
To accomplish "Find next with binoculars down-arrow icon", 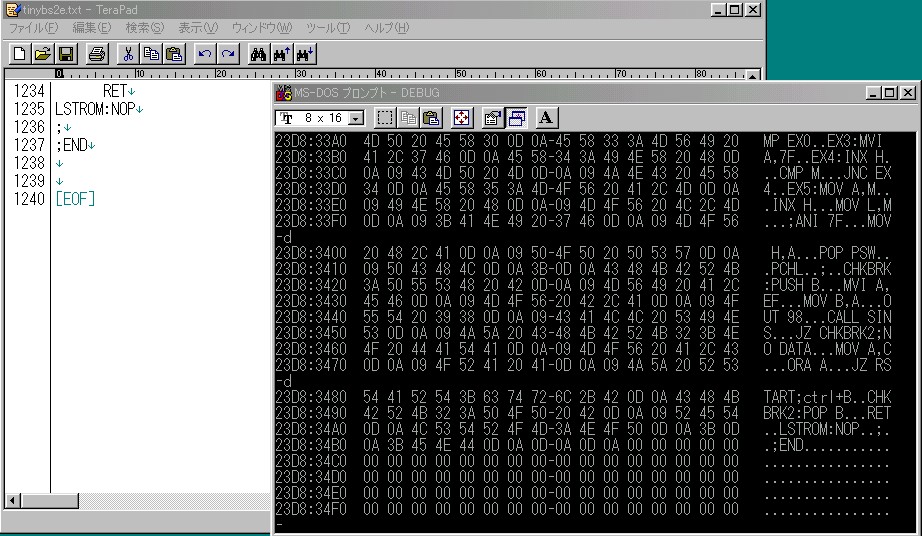I will 305,54.
